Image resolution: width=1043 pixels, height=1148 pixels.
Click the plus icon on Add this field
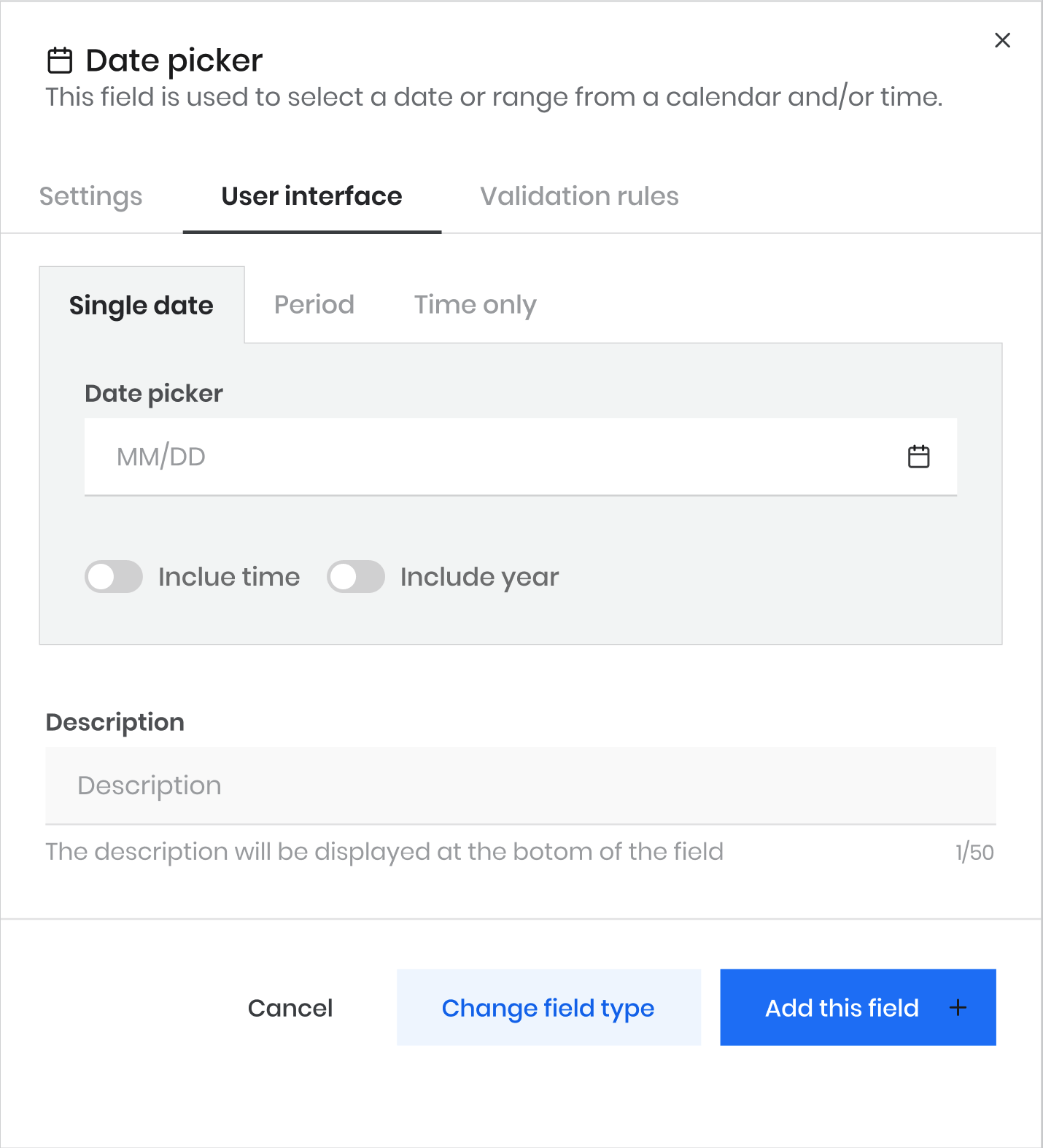coord(958,1007)
